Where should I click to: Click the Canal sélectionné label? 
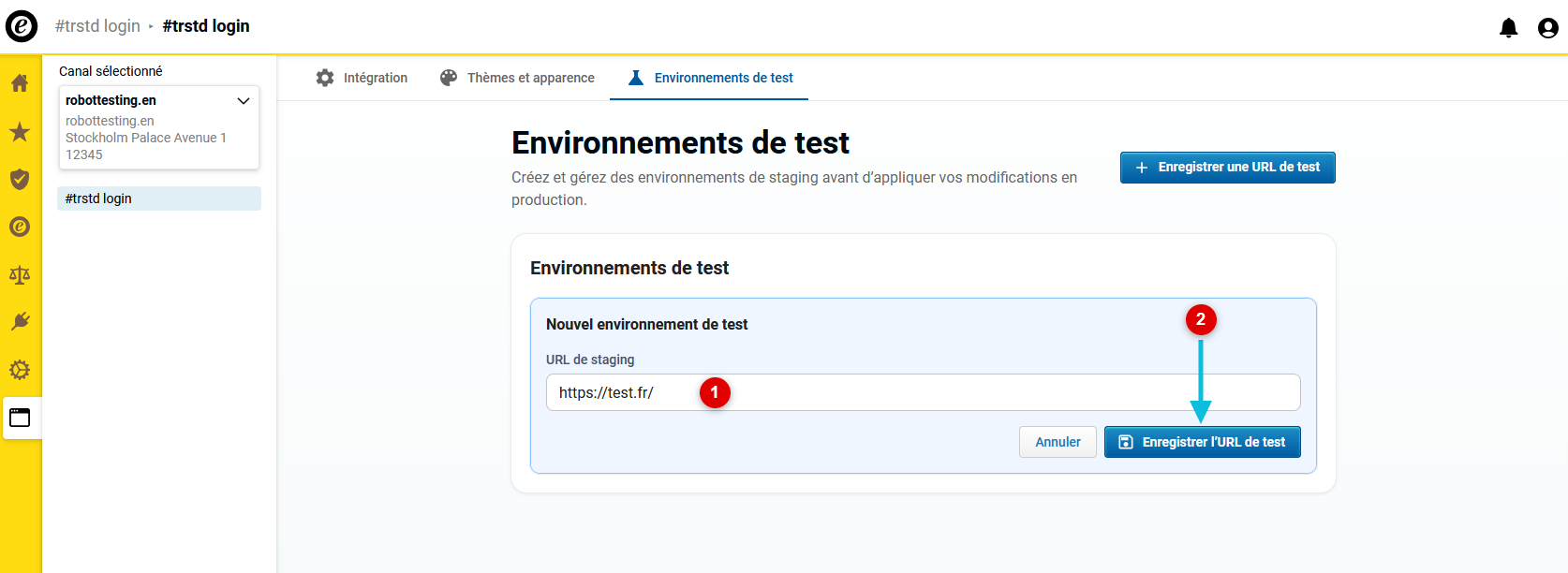pyautogui.click(x=111, y=71)
